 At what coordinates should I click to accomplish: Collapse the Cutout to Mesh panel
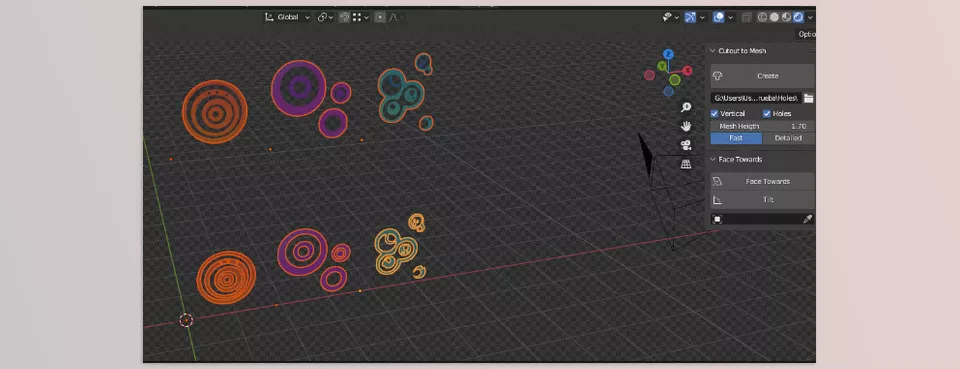click(x=713, y=51)
